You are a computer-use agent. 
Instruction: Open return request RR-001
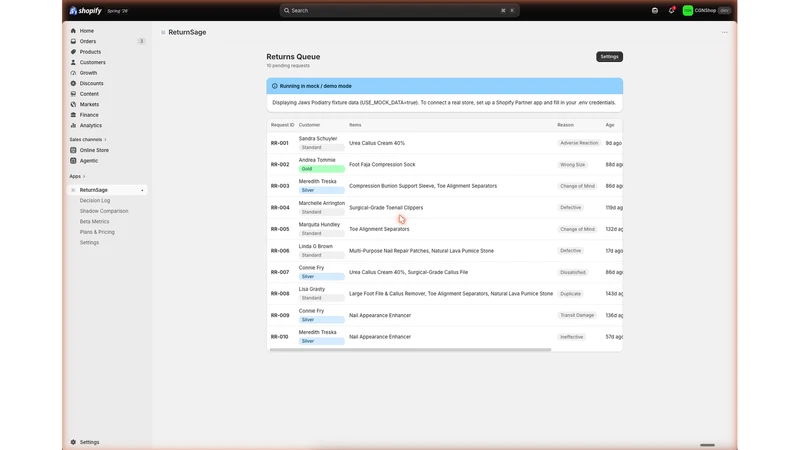(280, 143)
